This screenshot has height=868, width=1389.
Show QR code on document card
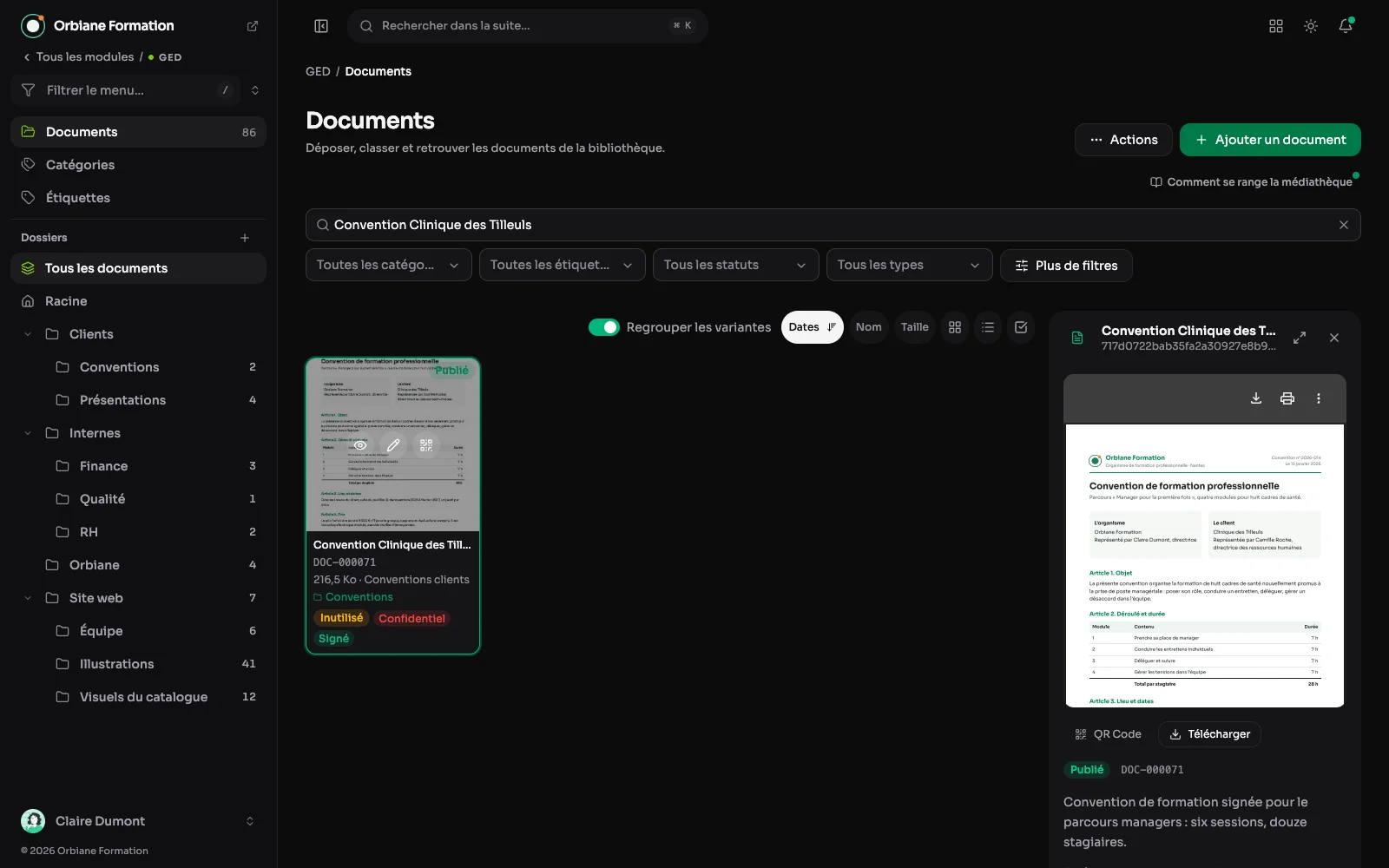pyautogui.click(x=426, y=445)
